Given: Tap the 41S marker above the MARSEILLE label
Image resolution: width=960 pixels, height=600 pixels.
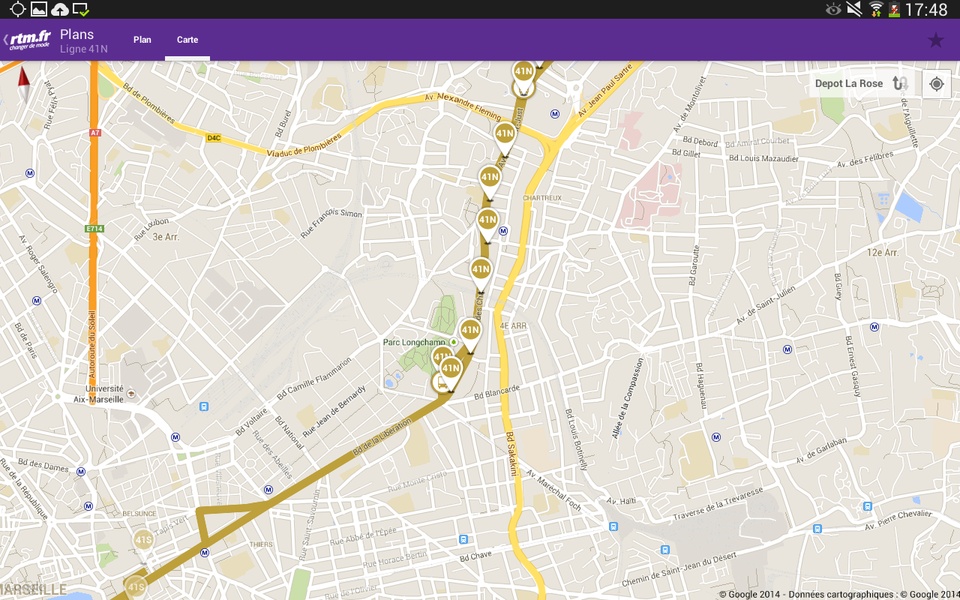Looking at the screenshot, I should click(x=135, y=587).
